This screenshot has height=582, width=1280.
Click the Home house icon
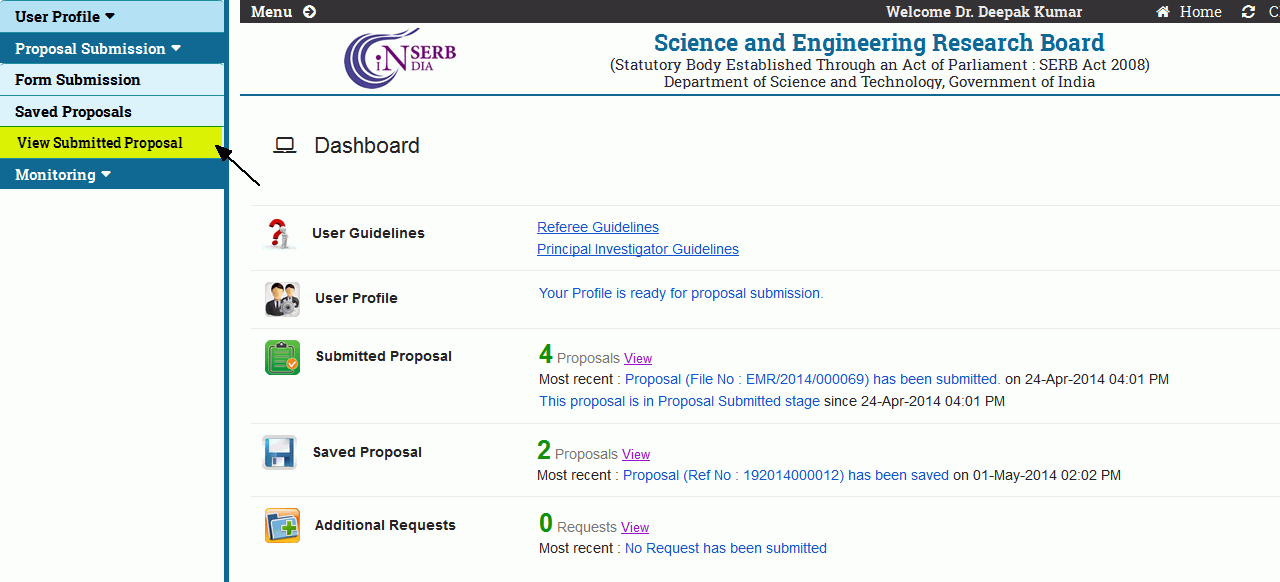point(1163,12)
